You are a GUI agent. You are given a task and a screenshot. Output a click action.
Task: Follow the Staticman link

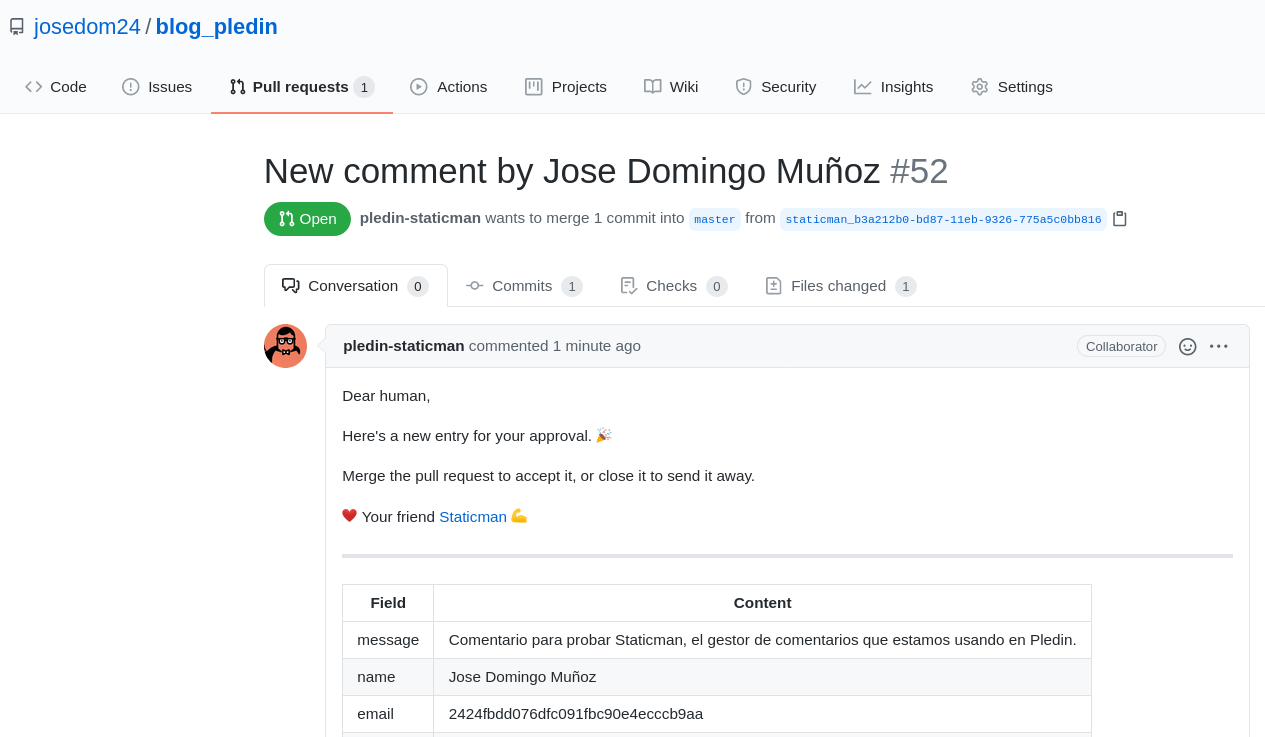pos(473,517)
